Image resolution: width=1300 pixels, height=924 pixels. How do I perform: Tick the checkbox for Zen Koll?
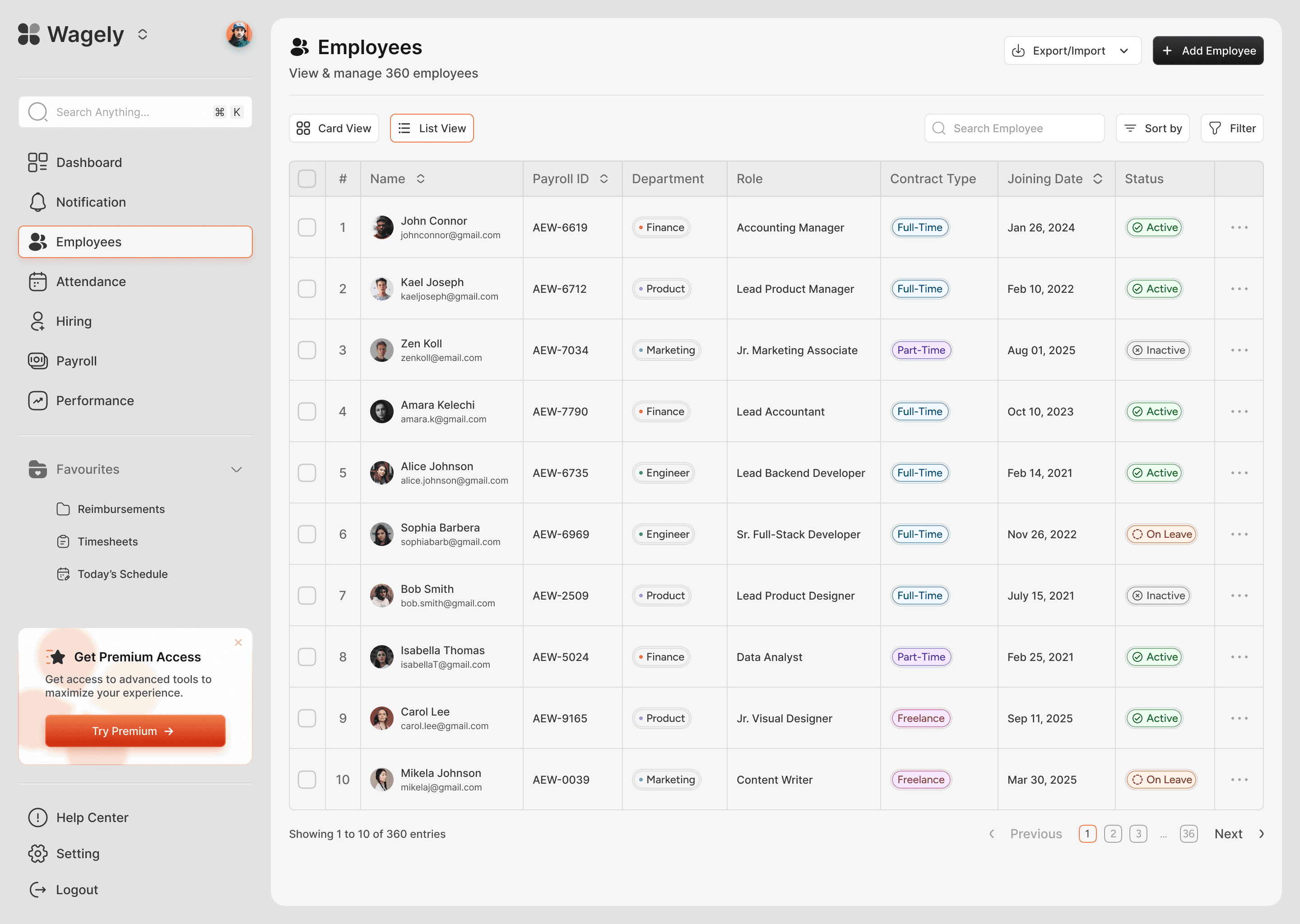click(x=307, y=350)
